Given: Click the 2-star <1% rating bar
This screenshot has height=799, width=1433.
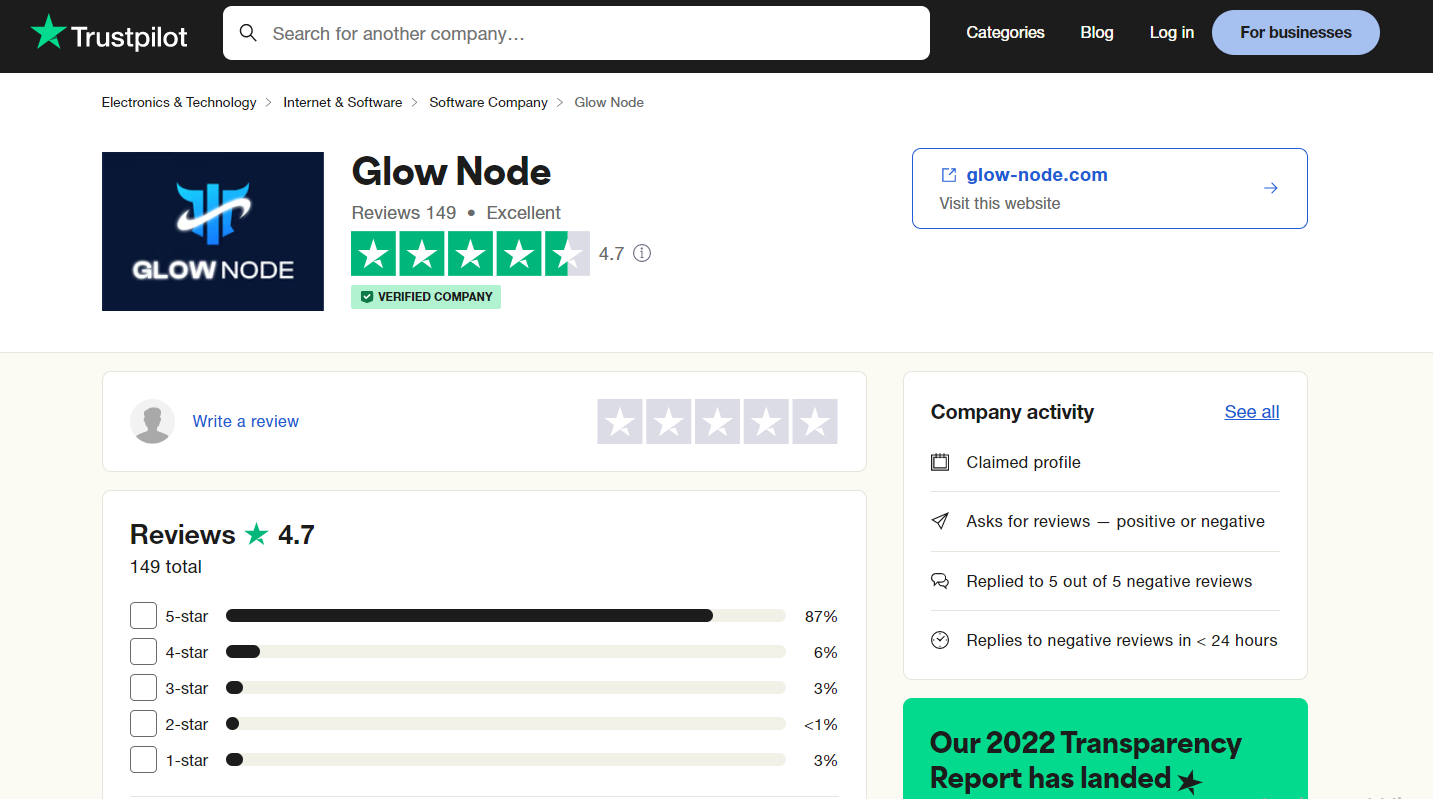Looking at the screenshot, I should point(506,724).
